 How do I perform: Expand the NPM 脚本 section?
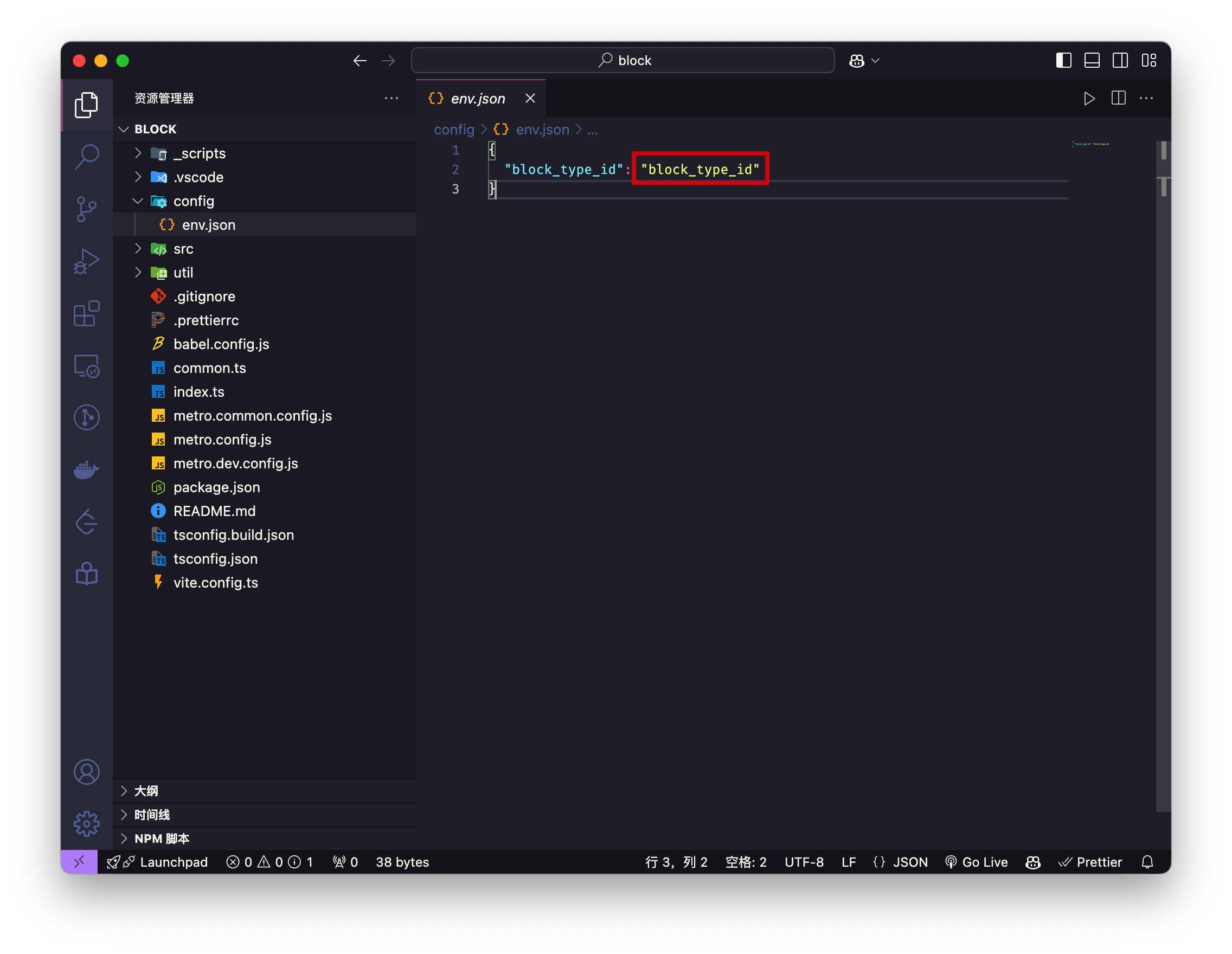pyautogui.click(x=162, y=839)
